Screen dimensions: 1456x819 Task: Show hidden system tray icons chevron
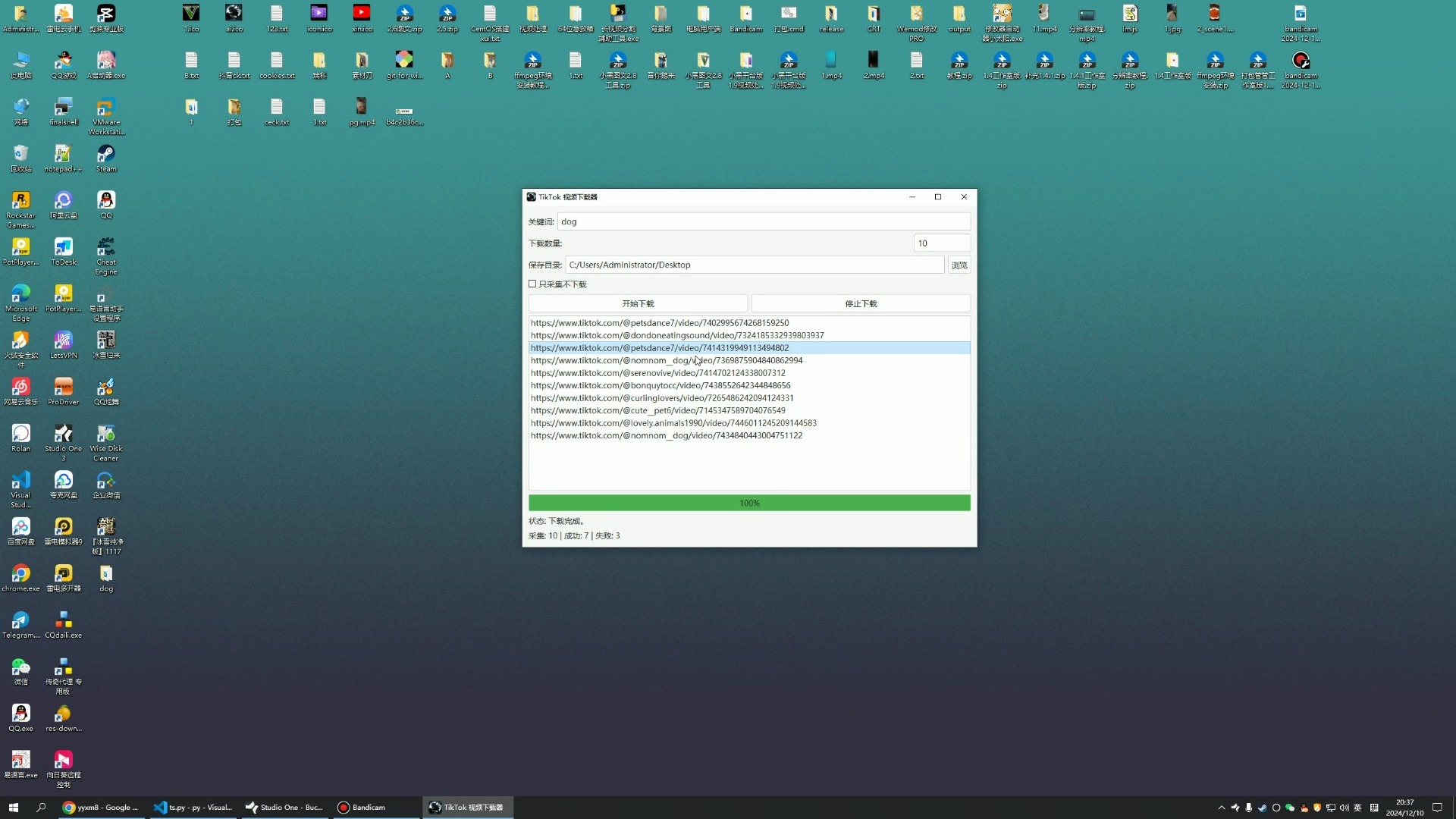tap(1221, 808)
